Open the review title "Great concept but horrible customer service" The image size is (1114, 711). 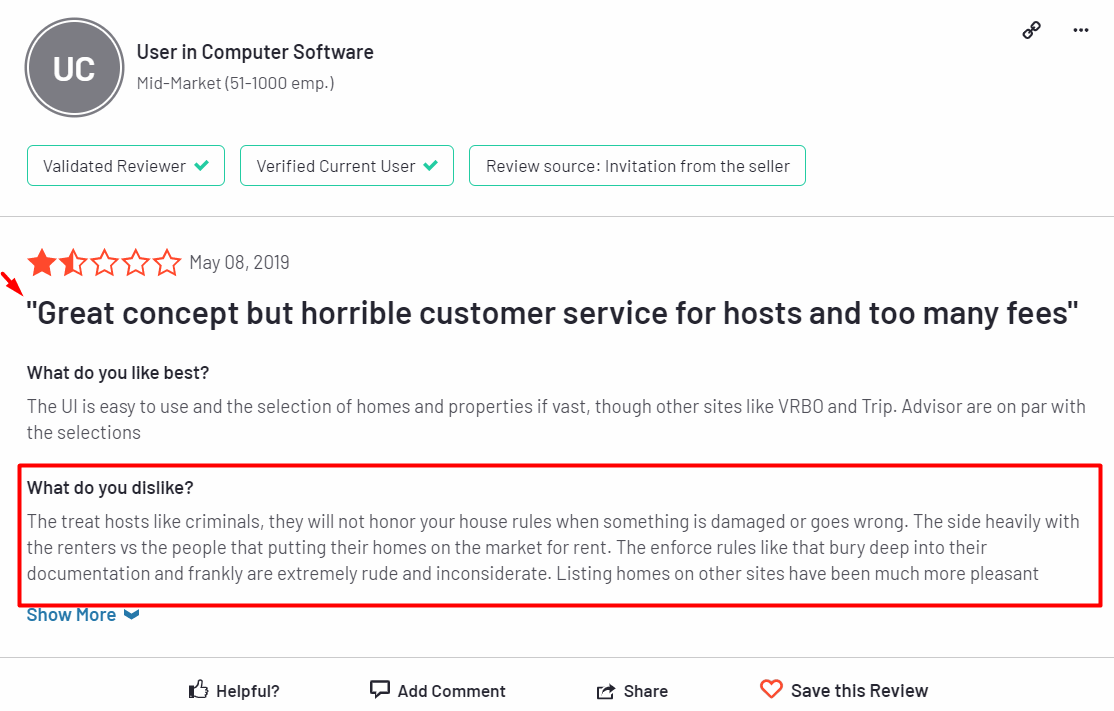[x=552, y=313]
